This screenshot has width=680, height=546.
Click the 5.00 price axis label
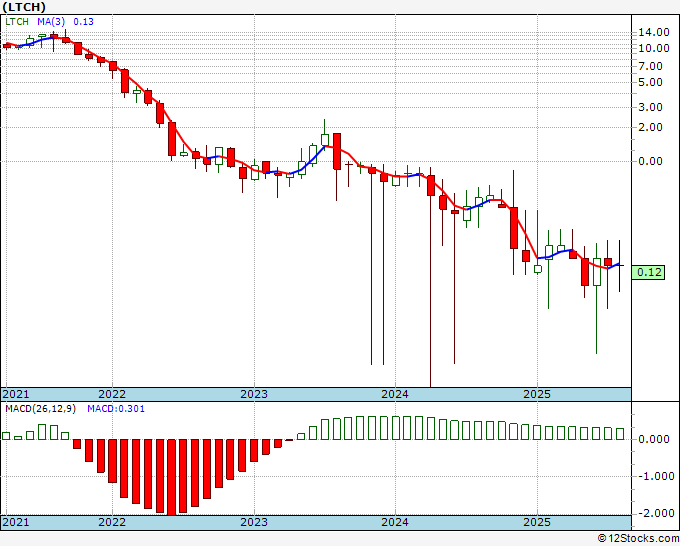[x=651, y=82]
